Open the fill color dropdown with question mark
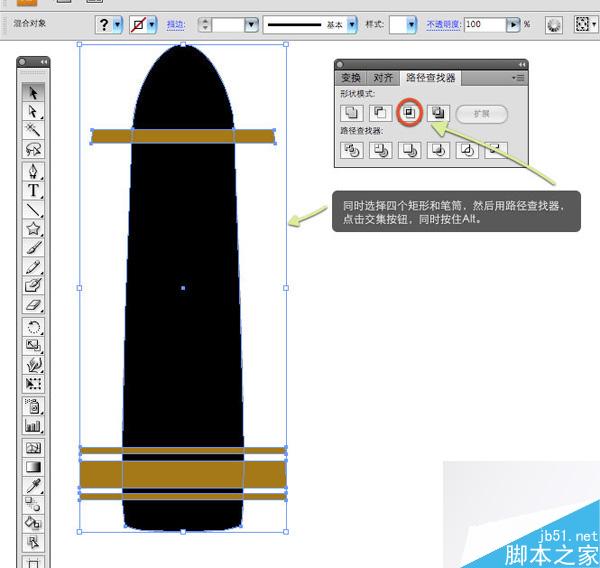 point(117,25)
